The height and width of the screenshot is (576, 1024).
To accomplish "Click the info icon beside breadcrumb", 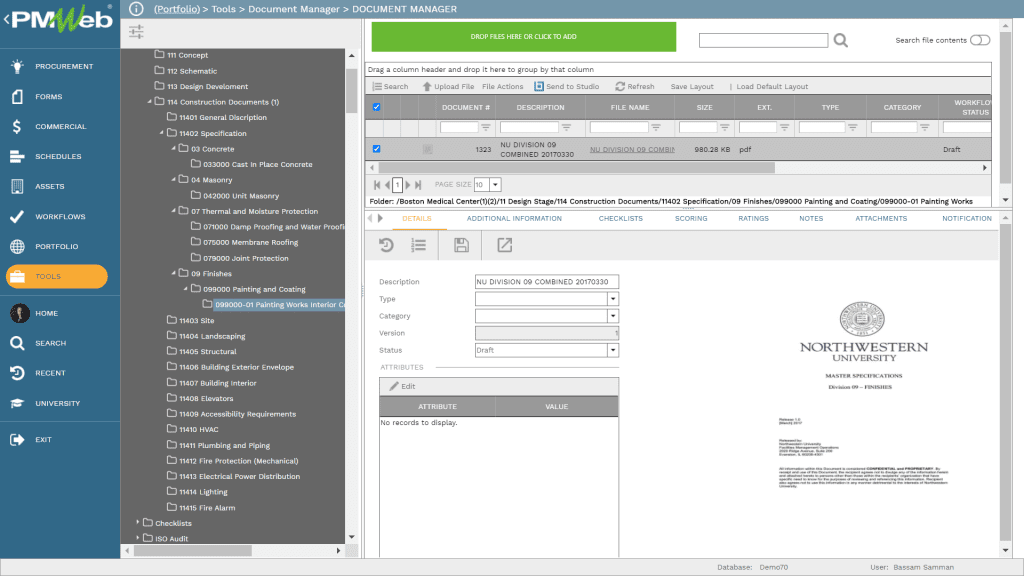I will click(x=136, y=8).
